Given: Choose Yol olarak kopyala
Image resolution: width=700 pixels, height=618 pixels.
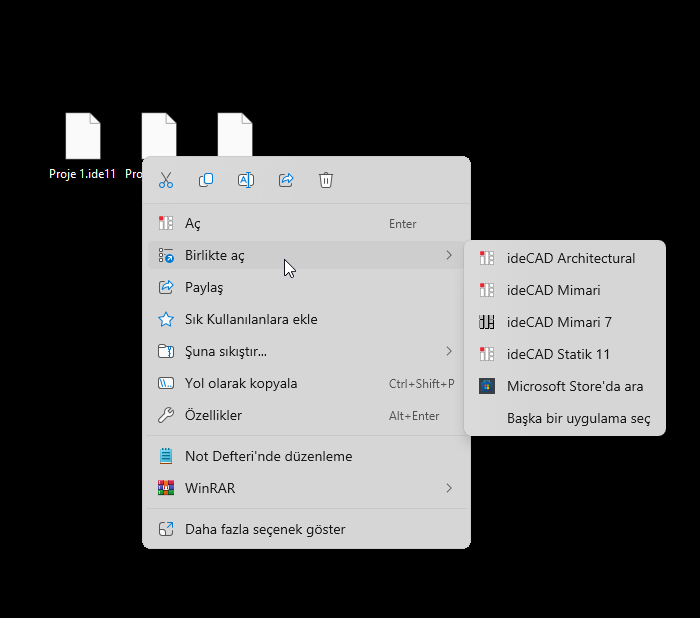Looking at the screenshot, I should [306, 384].
